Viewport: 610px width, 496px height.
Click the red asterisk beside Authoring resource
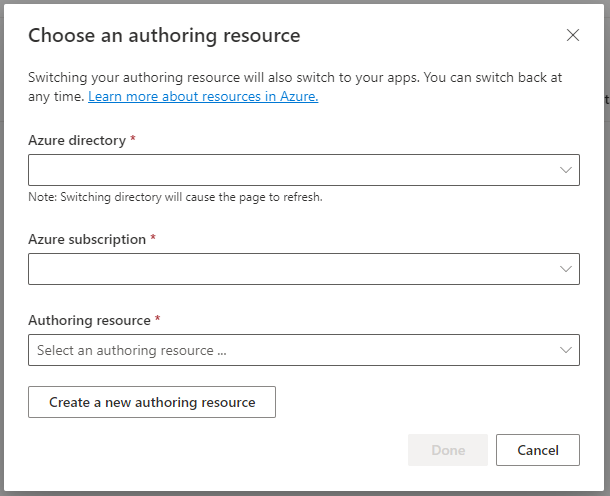tap(158, 318)
